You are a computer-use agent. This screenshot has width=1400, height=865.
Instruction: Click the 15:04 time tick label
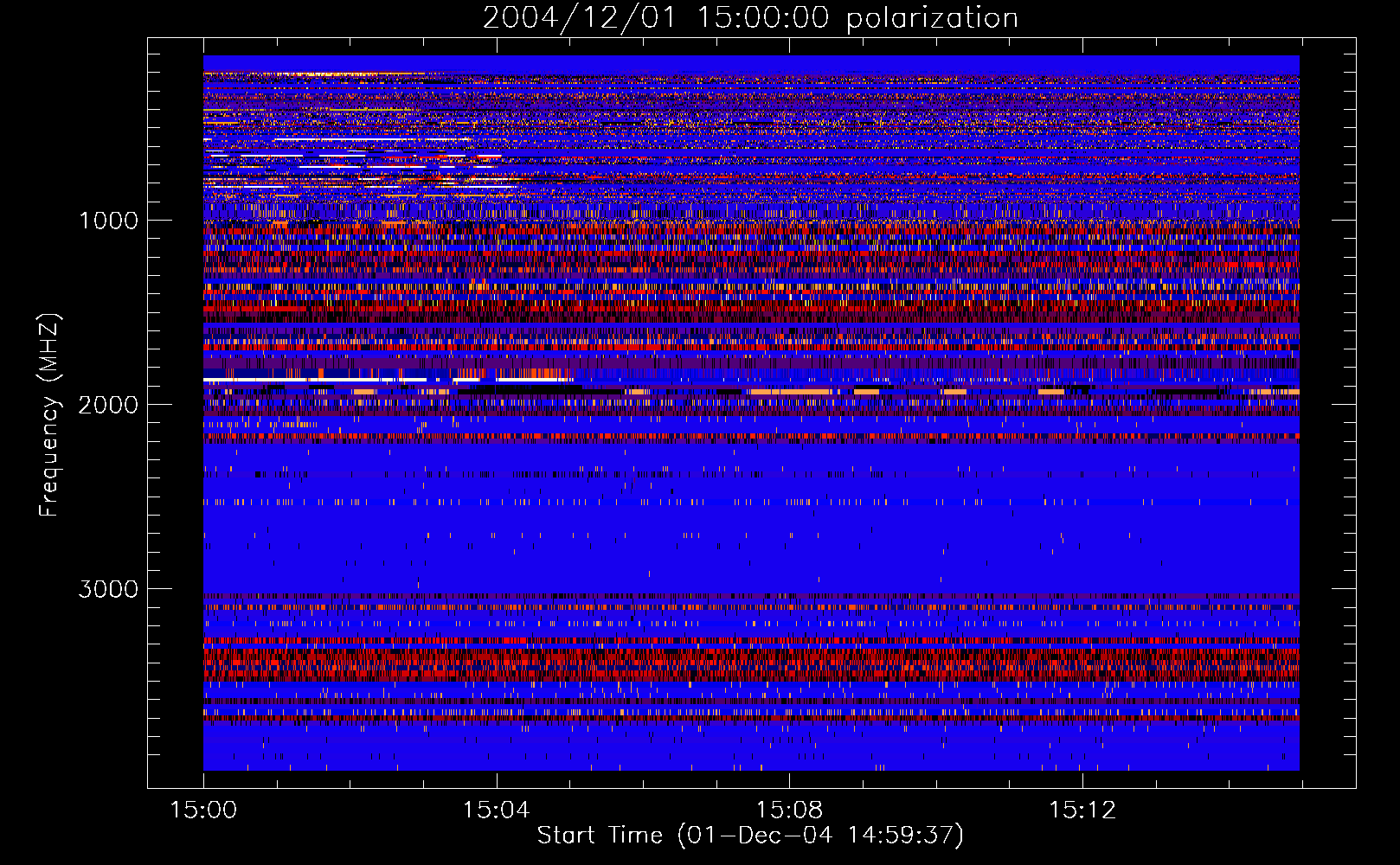pyautogui.click(x=496, y=810)
